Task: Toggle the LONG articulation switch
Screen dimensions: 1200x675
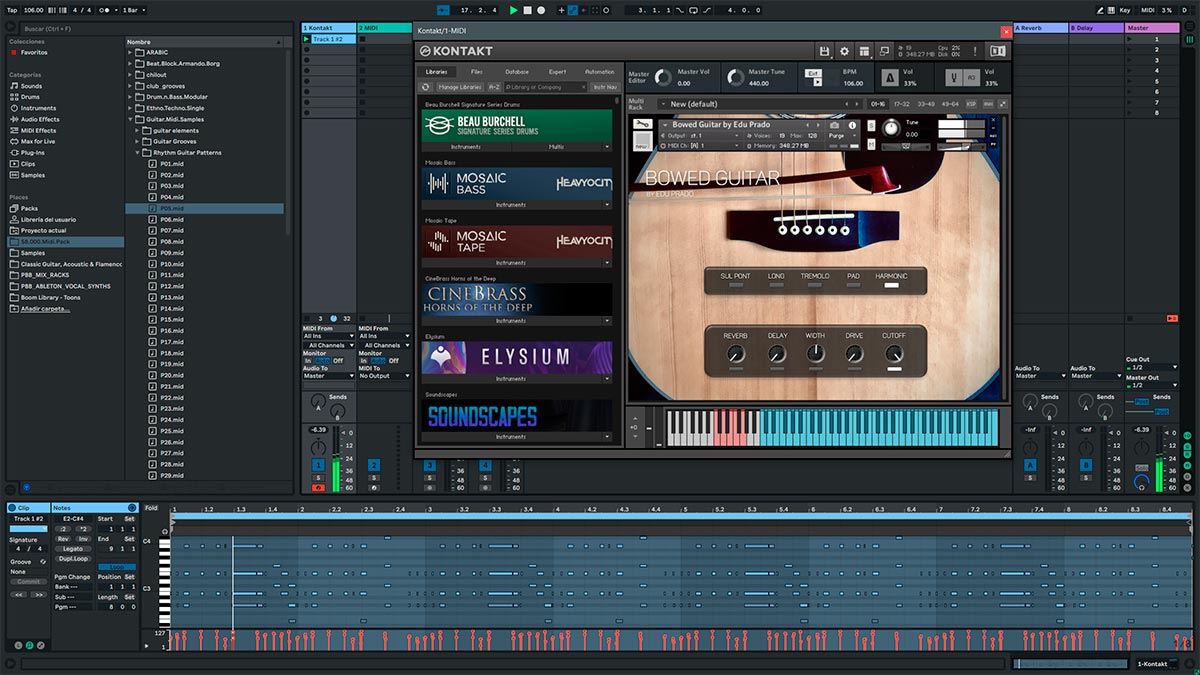Action: tap(776, 286)
